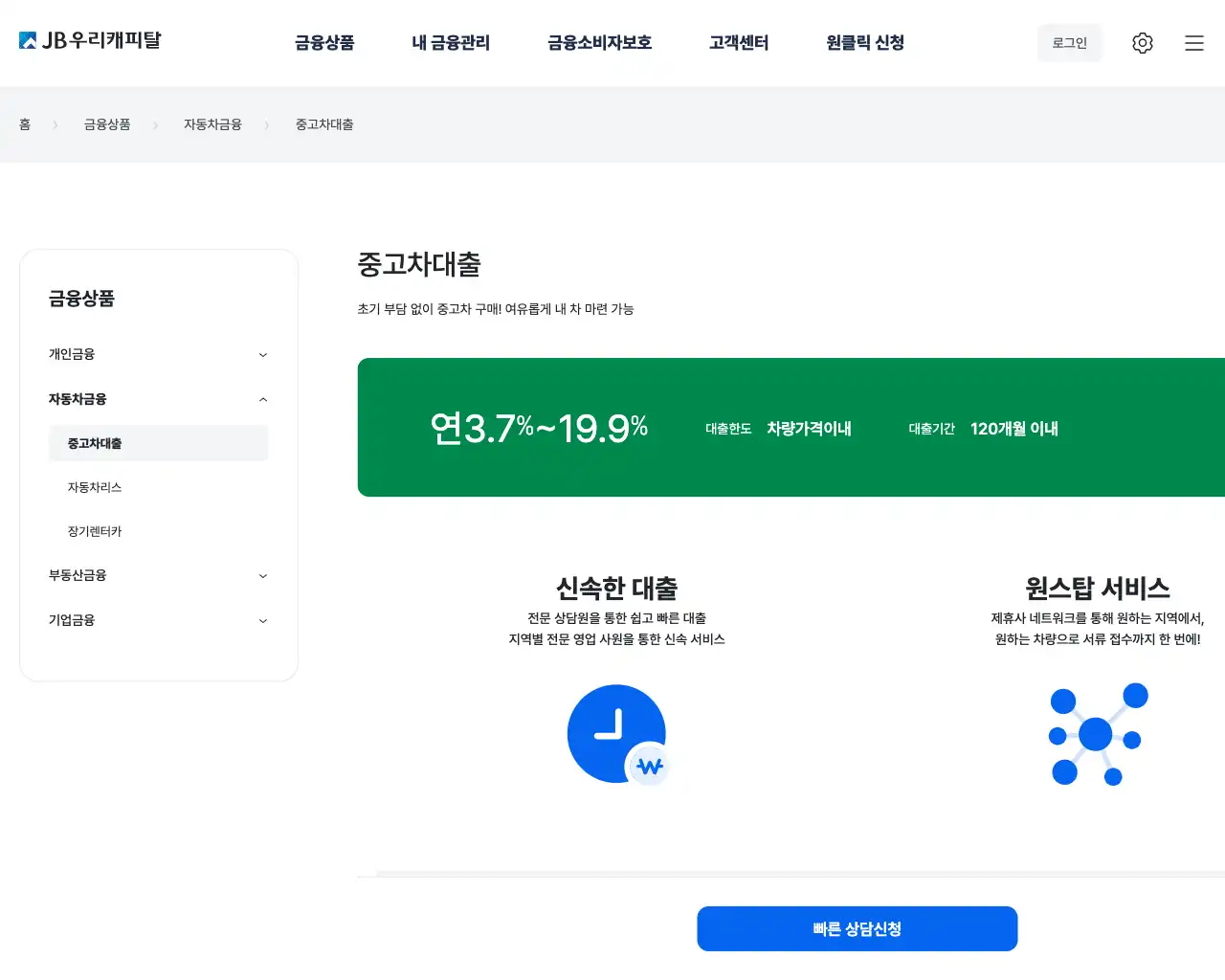Select 중고차대출 in sidebar submenu
The width and height of the screenshot is (1225, 980).
click(x=159, y=443)
